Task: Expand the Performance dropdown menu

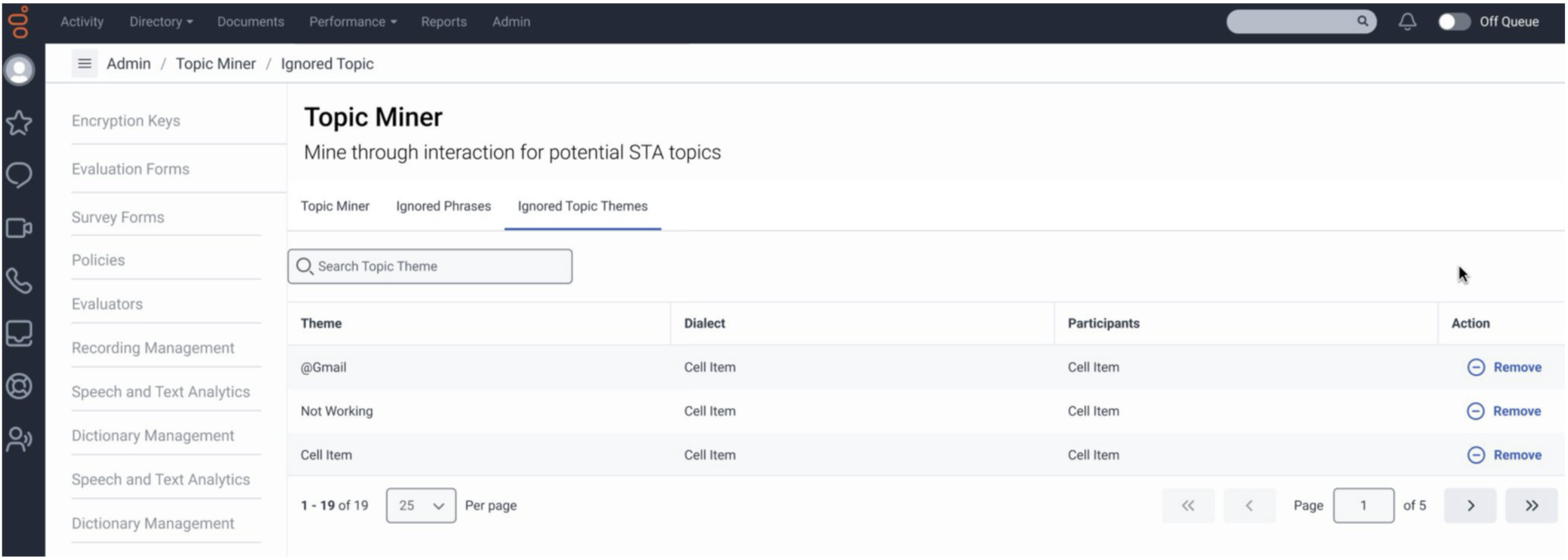Action: click(x=353, y=22)
